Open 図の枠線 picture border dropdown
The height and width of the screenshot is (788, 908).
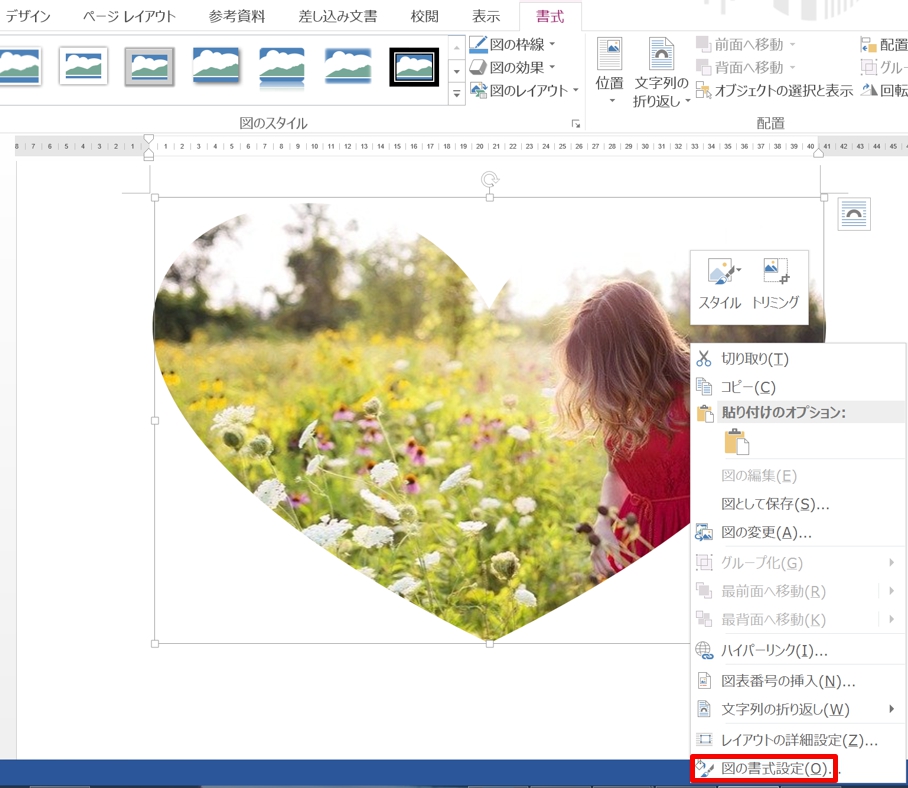pos(512,44)
